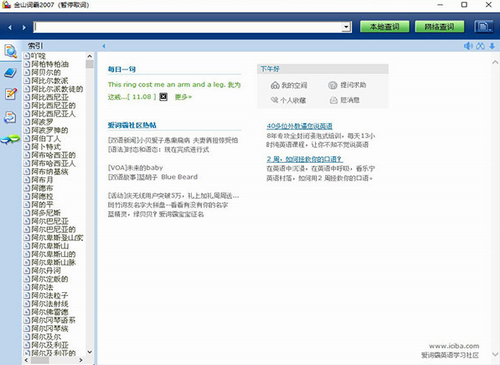Open the '2 周' spoken English link
Image resolution: width=500 pixels, height=365 pixels.
[305, 159]
